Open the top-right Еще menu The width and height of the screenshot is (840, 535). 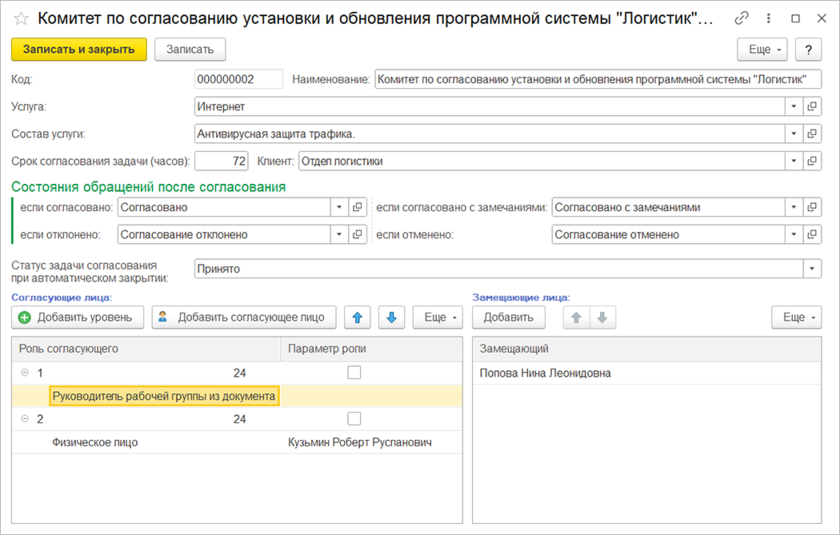click(x=762, y=49)
